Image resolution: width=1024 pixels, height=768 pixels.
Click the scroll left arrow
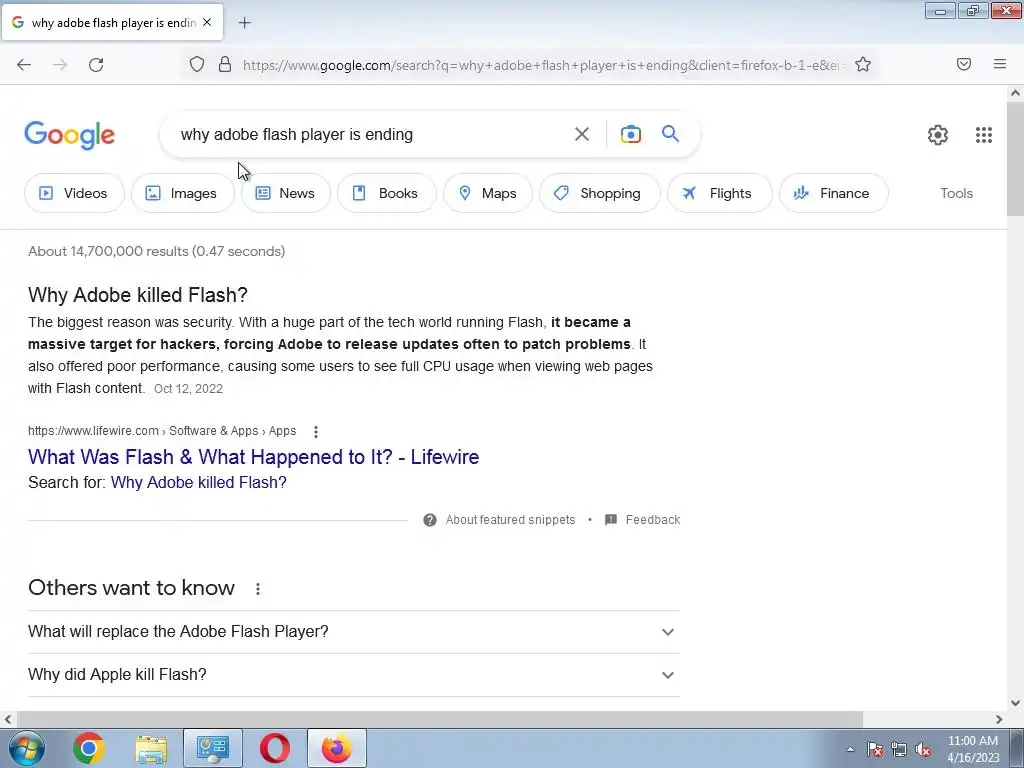[x=8, y=719]
